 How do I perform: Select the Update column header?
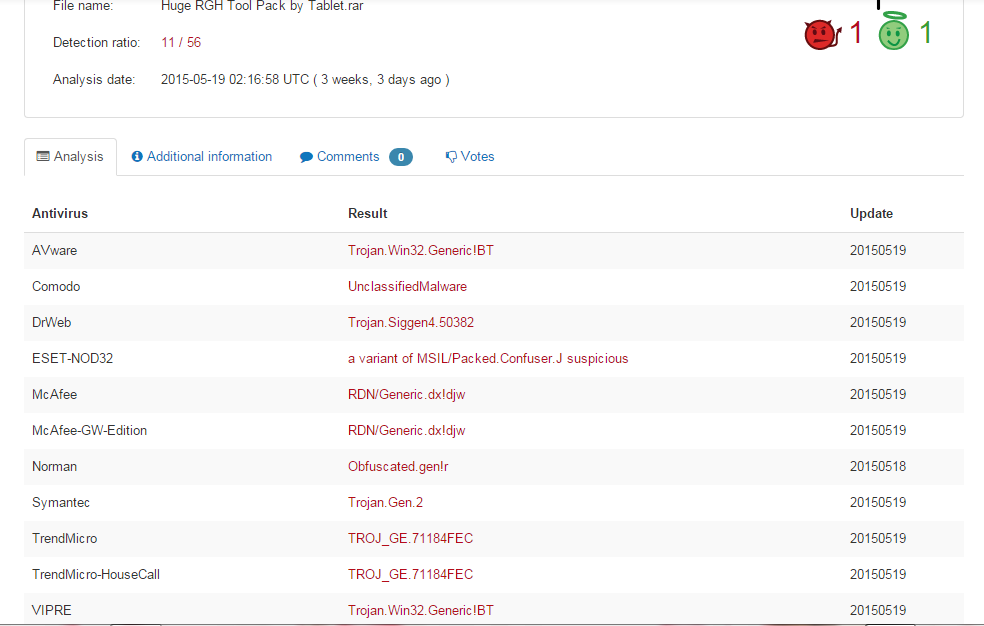tap(871, 213)
